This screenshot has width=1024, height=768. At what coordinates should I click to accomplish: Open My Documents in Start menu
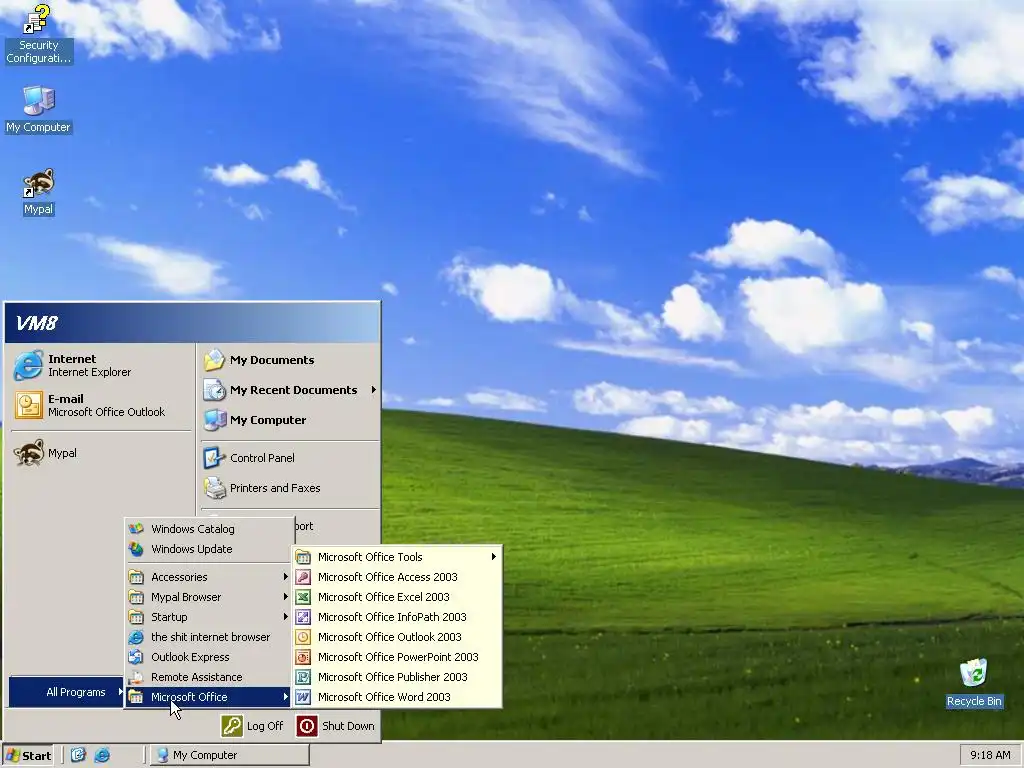(x=289, y=360)
